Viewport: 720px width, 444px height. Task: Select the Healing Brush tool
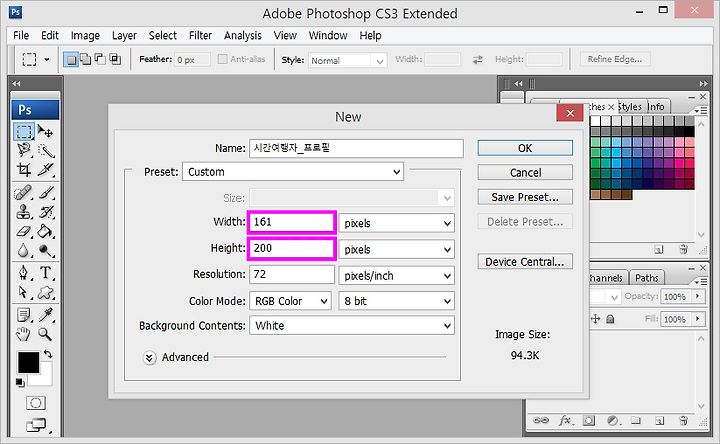pyautogui.click(x=23, y=192)
